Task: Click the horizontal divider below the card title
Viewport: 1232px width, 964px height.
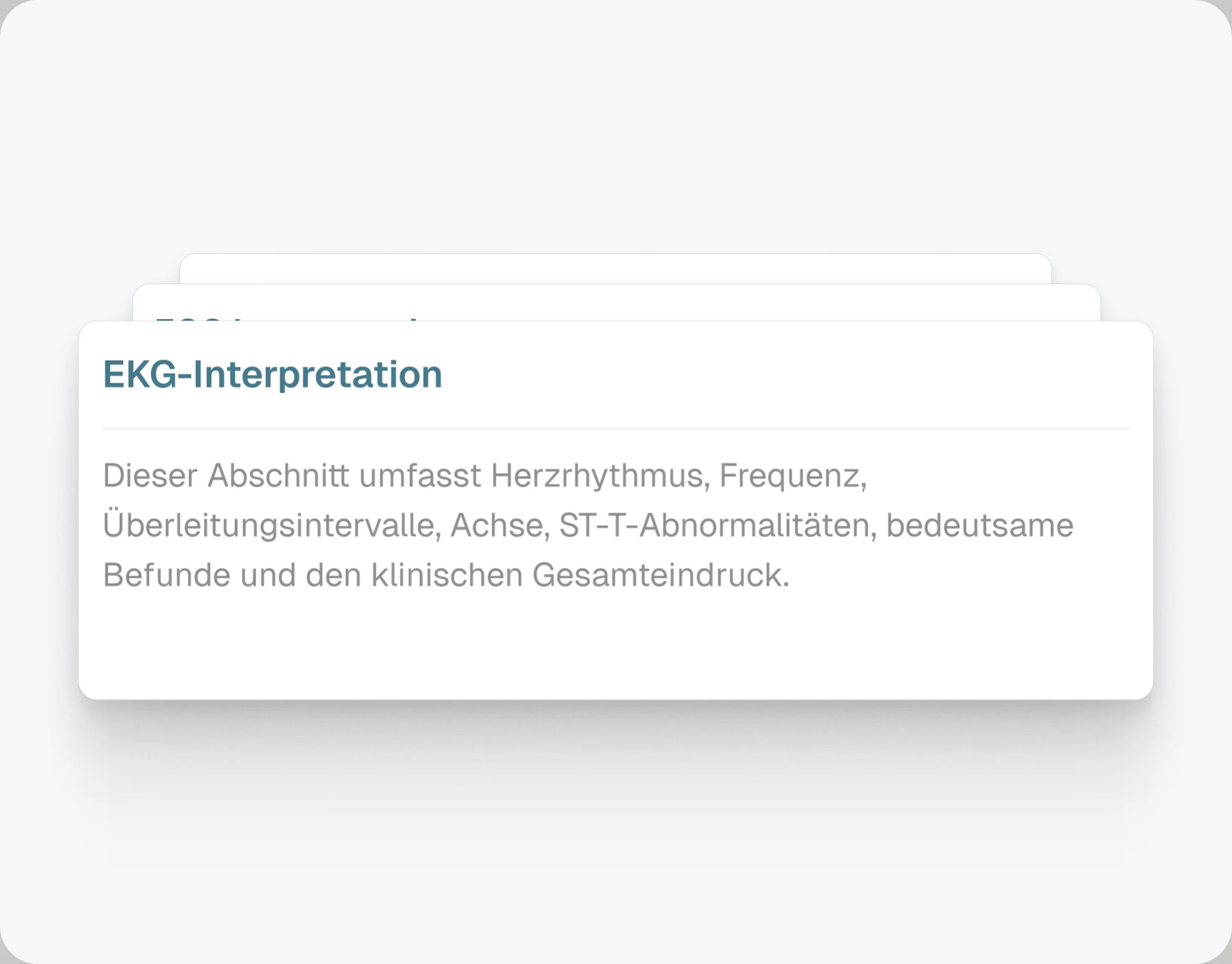Action: (x=616, y=428)
